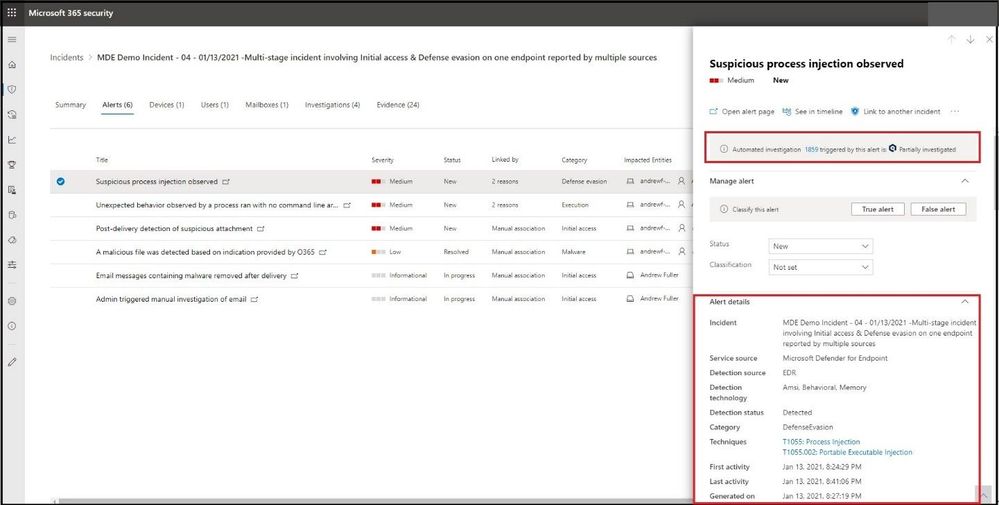Click the info circle icon in sidebar
Screen dimensions: 999x505
tap(11, 326)
